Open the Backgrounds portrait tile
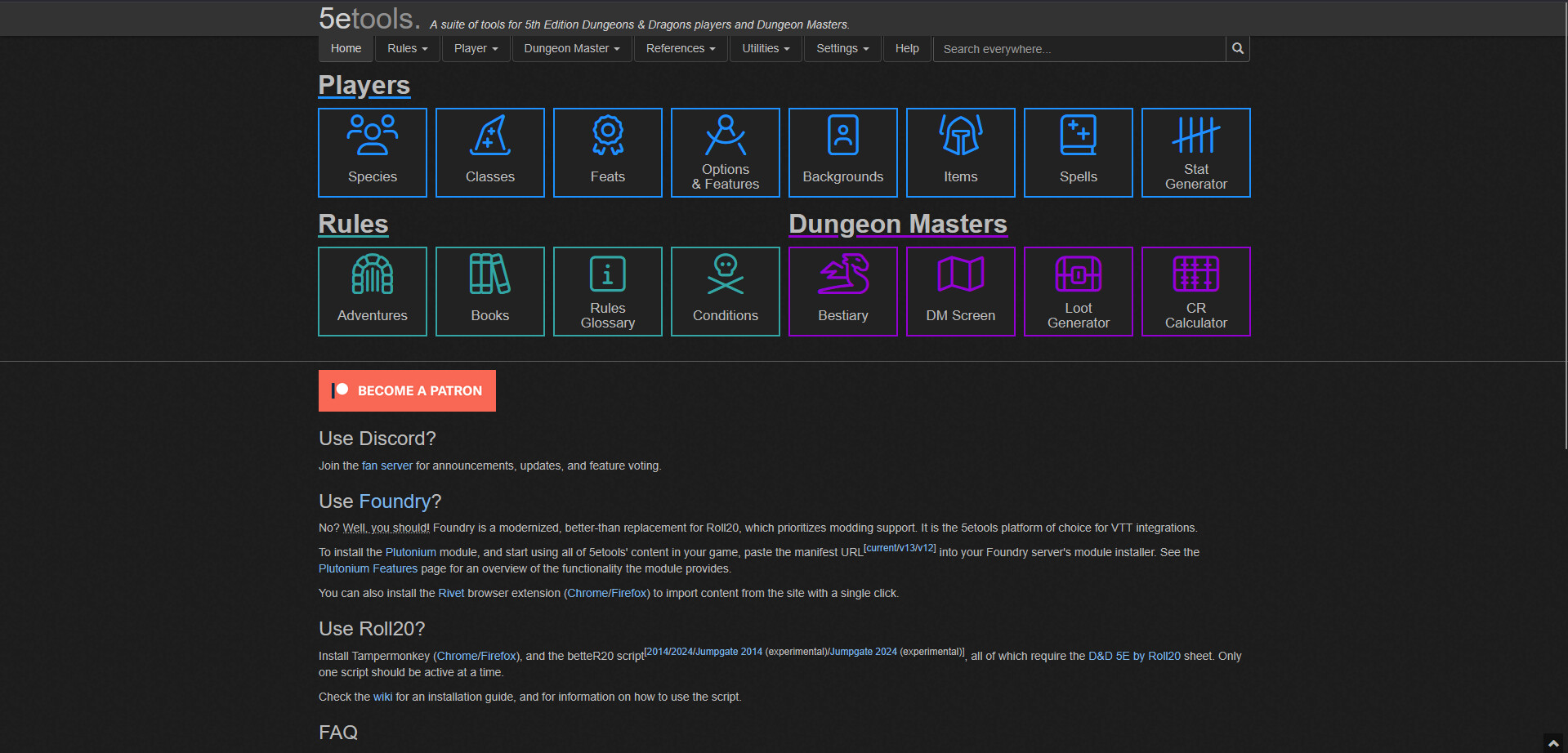The height and width of the screenshot is (753, 1568). click(x=843, y=153)
